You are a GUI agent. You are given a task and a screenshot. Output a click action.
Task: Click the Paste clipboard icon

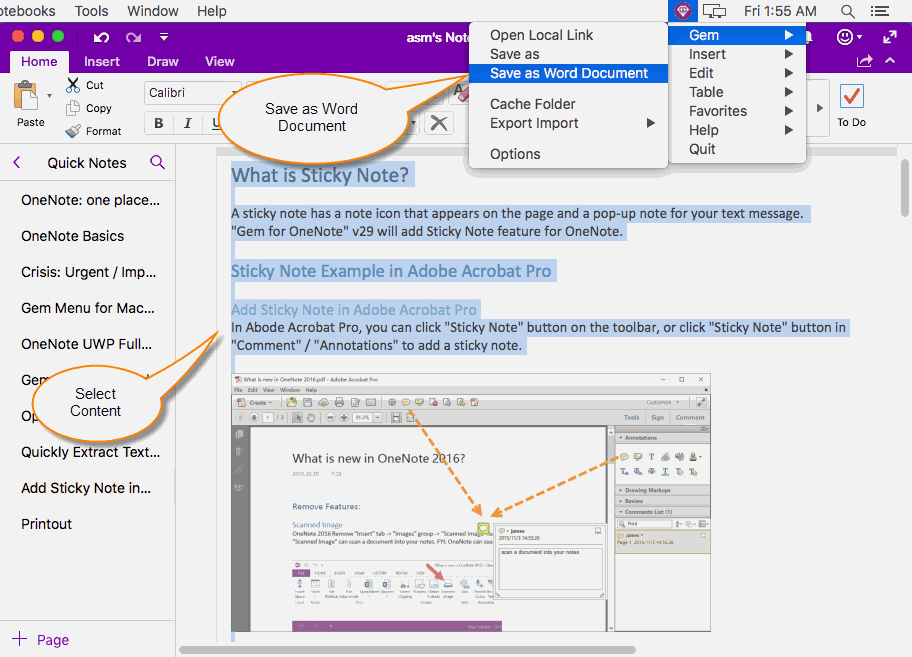(25, 96)
